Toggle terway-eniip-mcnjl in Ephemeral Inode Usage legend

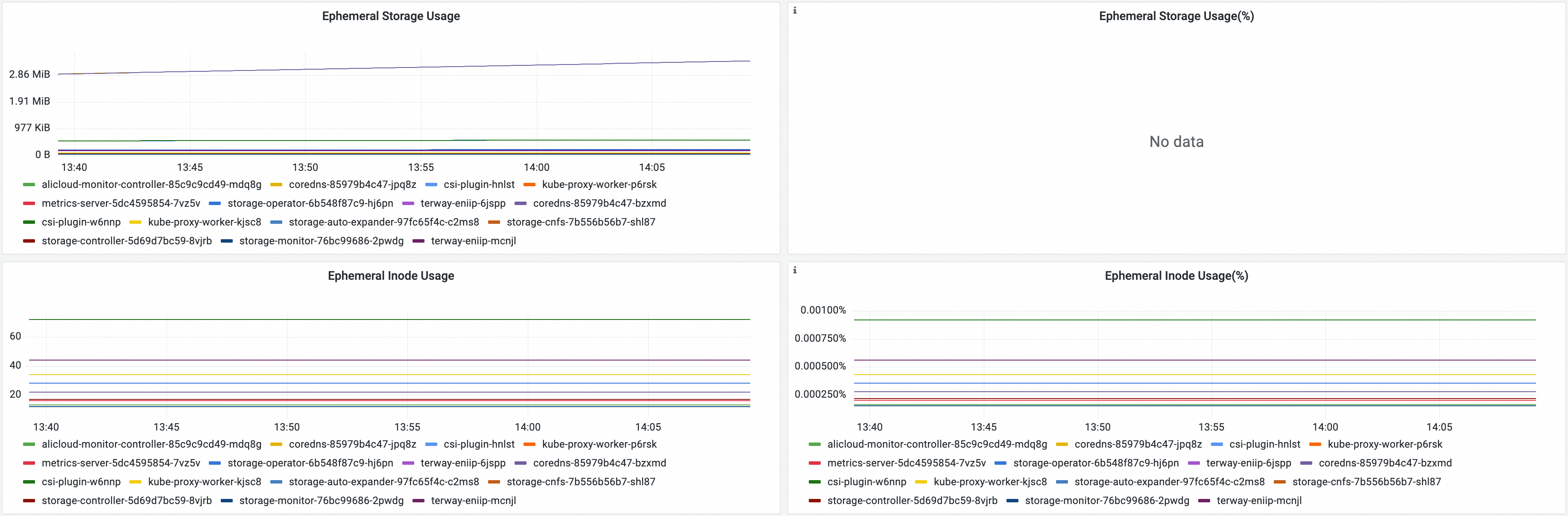(x=474, y=501)
